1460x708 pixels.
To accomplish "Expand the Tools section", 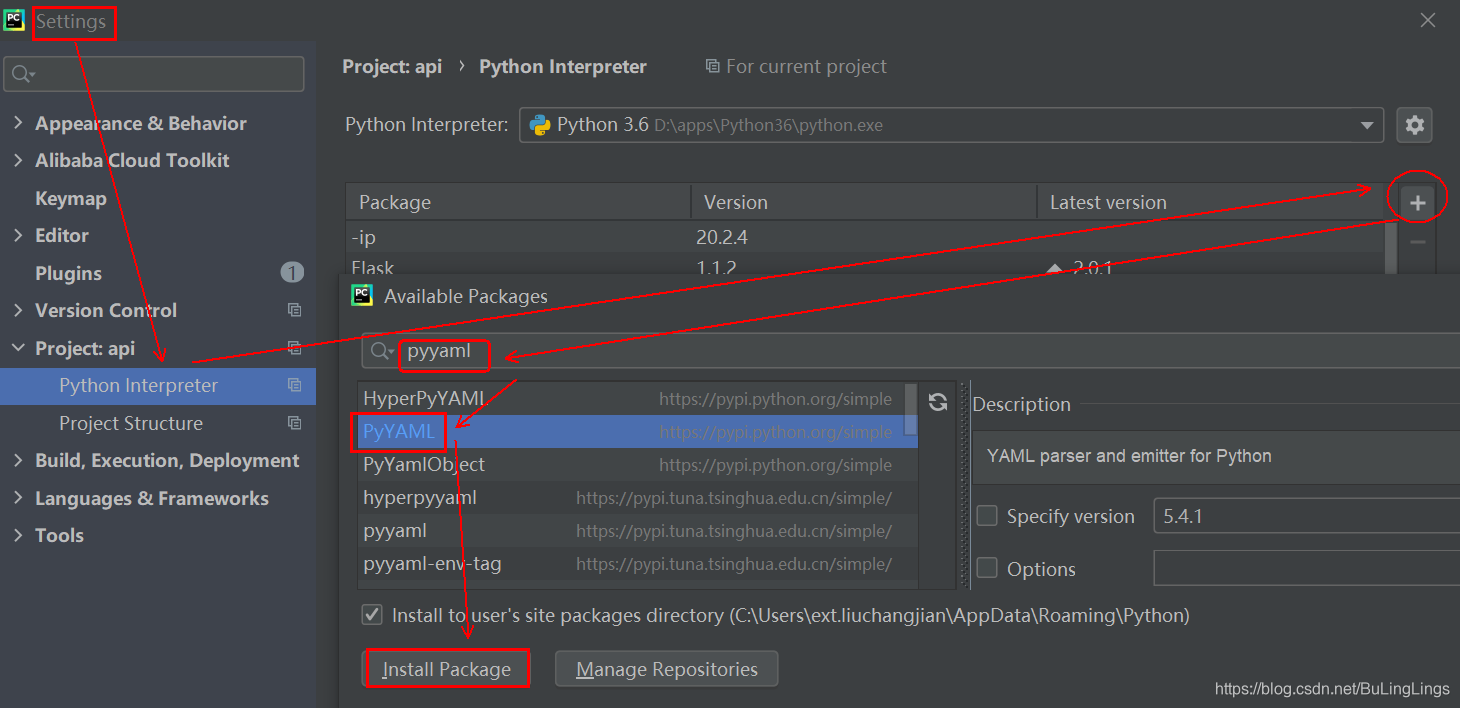I will click(x=18, y=535).
